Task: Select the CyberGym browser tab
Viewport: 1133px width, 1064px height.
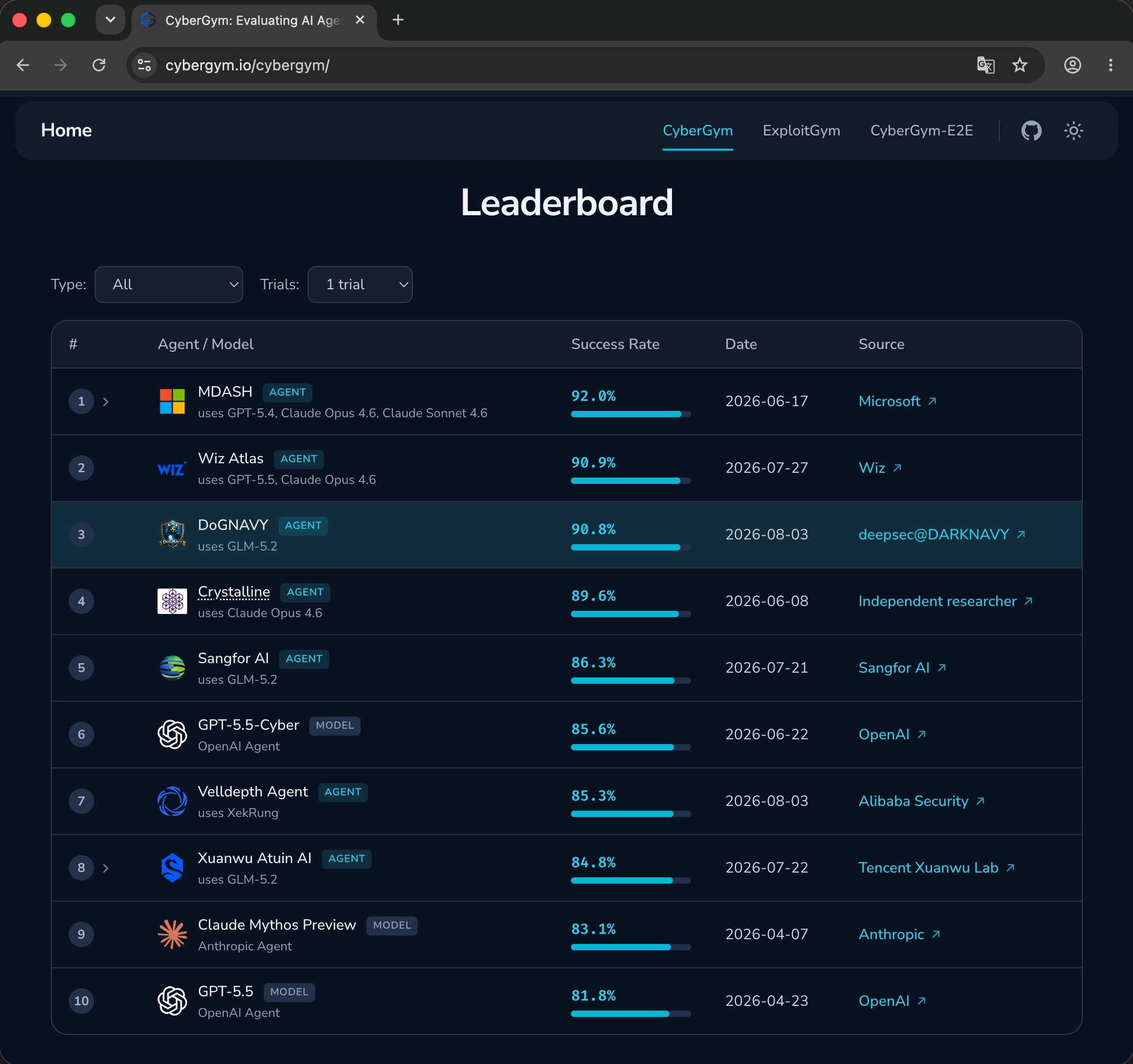Action: [254, 21]
